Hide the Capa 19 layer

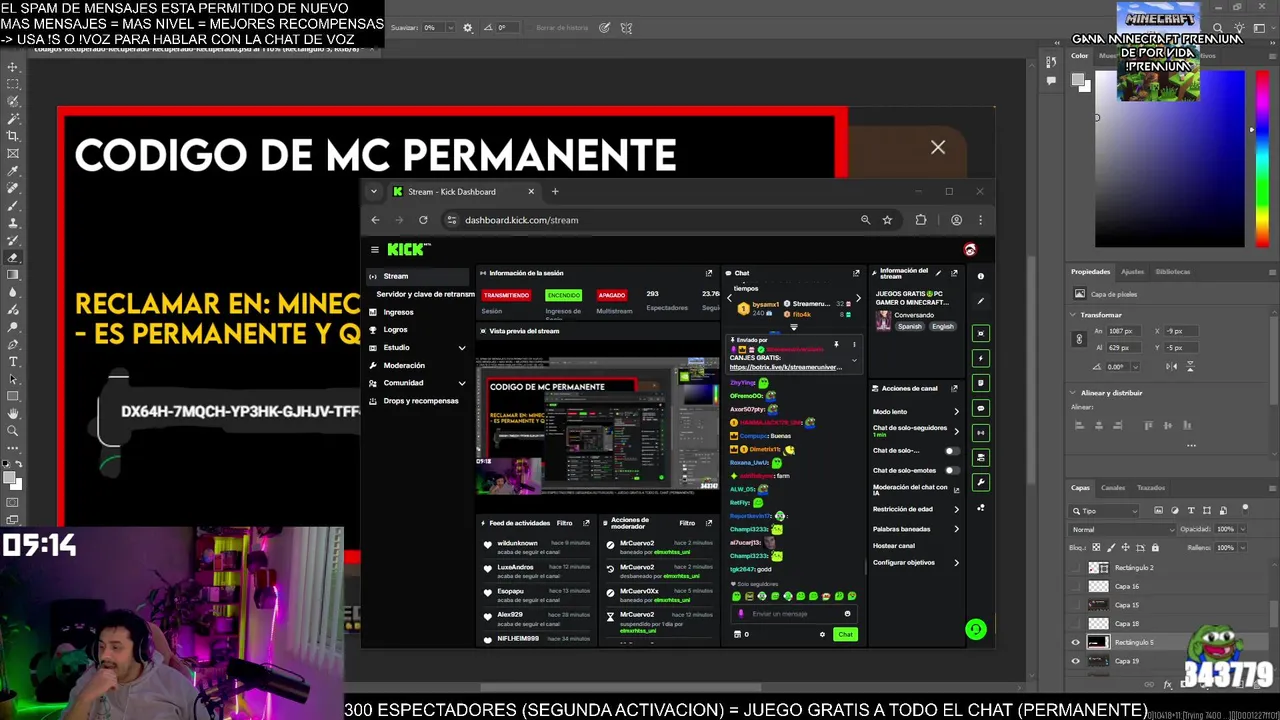[1076, 661]
